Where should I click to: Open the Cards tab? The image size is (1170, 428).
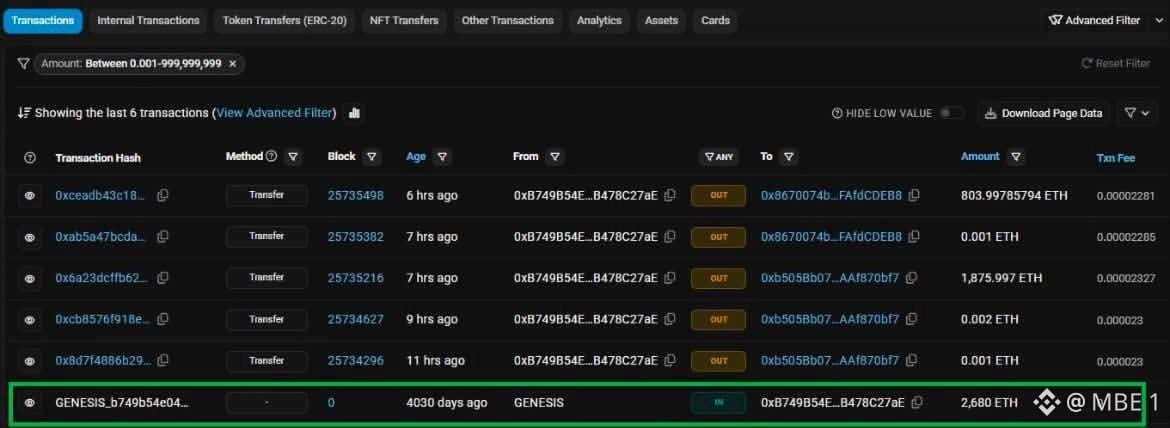(716, 20)
